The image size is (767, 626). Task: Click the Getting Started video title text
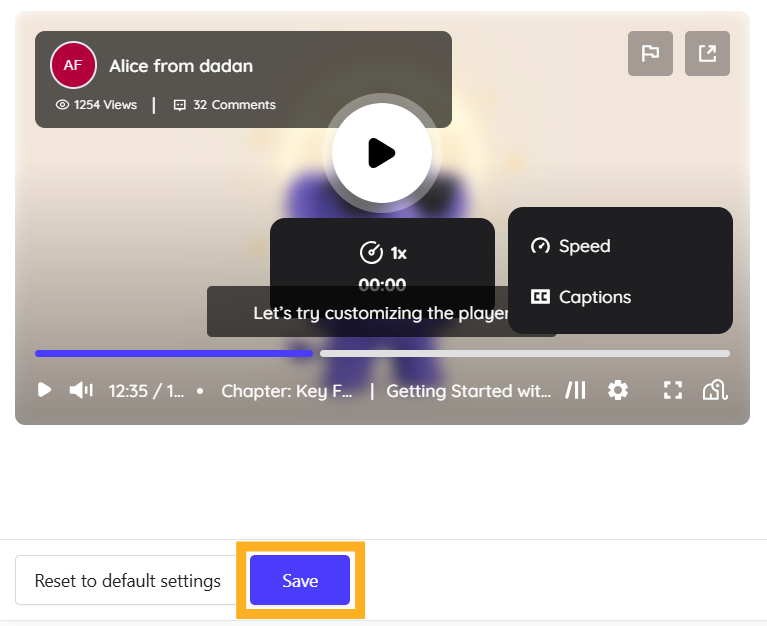pos(468,391)
